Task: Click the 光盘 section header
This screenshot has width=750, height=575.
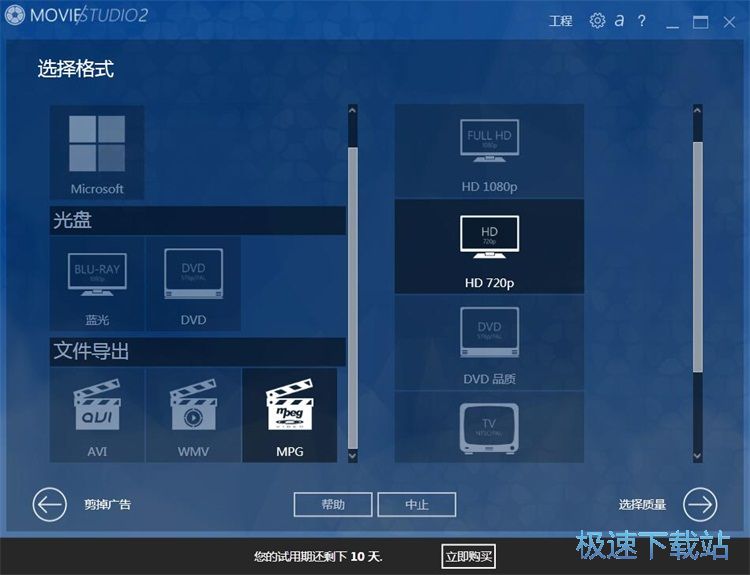Action: pos(198,221)
